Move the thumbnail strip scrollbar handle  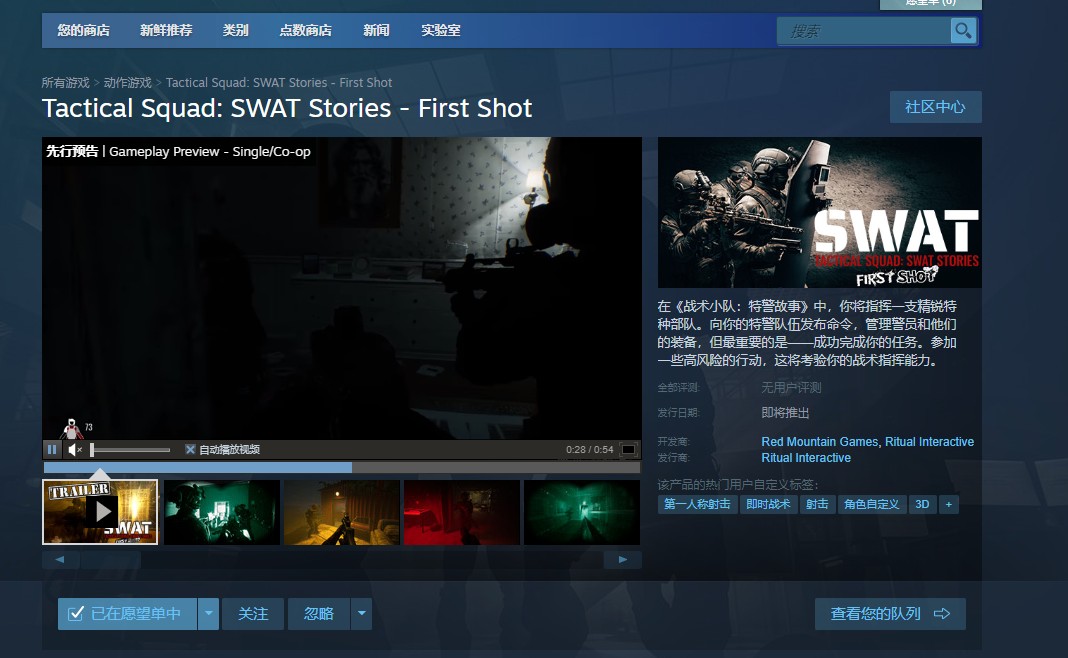pos(110,560)
